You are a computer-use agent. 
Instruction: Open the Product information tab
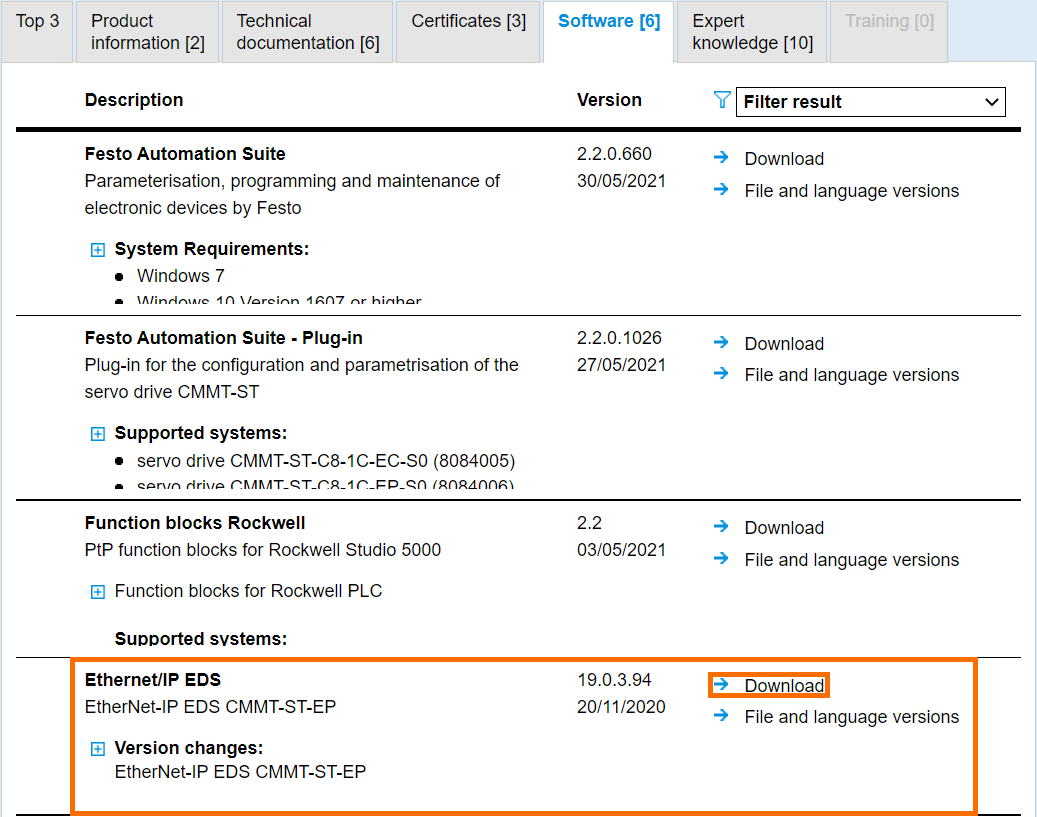point(147,32)
